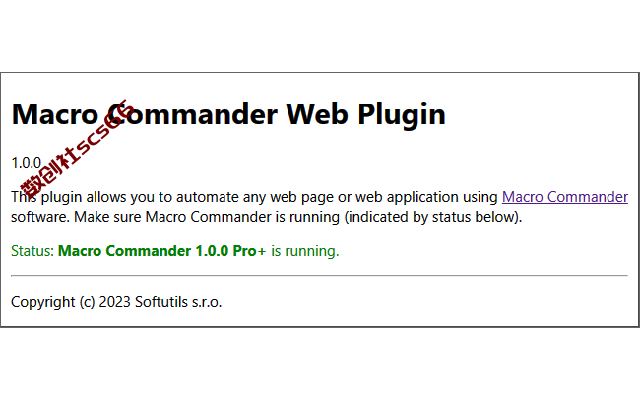Select the 1.0.0 version number text
Screen dimensions: 640x400
pyautogui.click(x=26, y=163)
